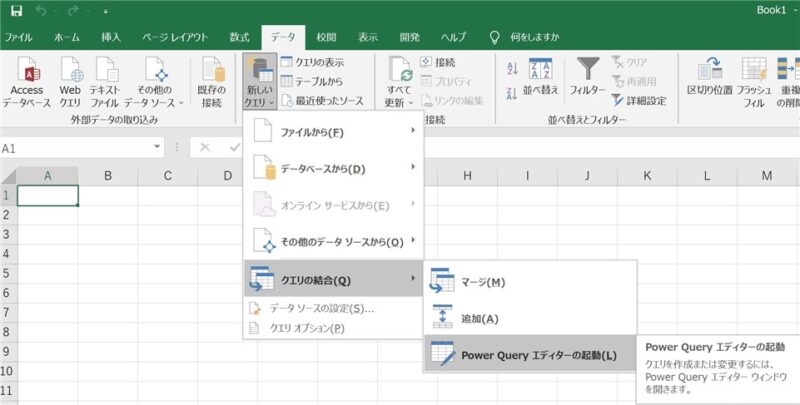Open the 並べ替え sort dialog

(x=540, y=76)
